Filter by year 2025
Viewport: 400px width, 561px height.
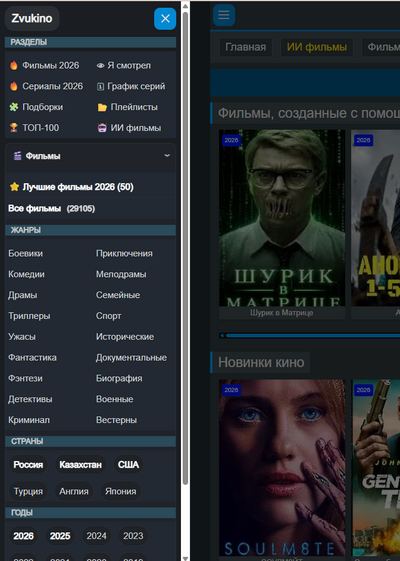pyautogui.click(x=60, y=536)
